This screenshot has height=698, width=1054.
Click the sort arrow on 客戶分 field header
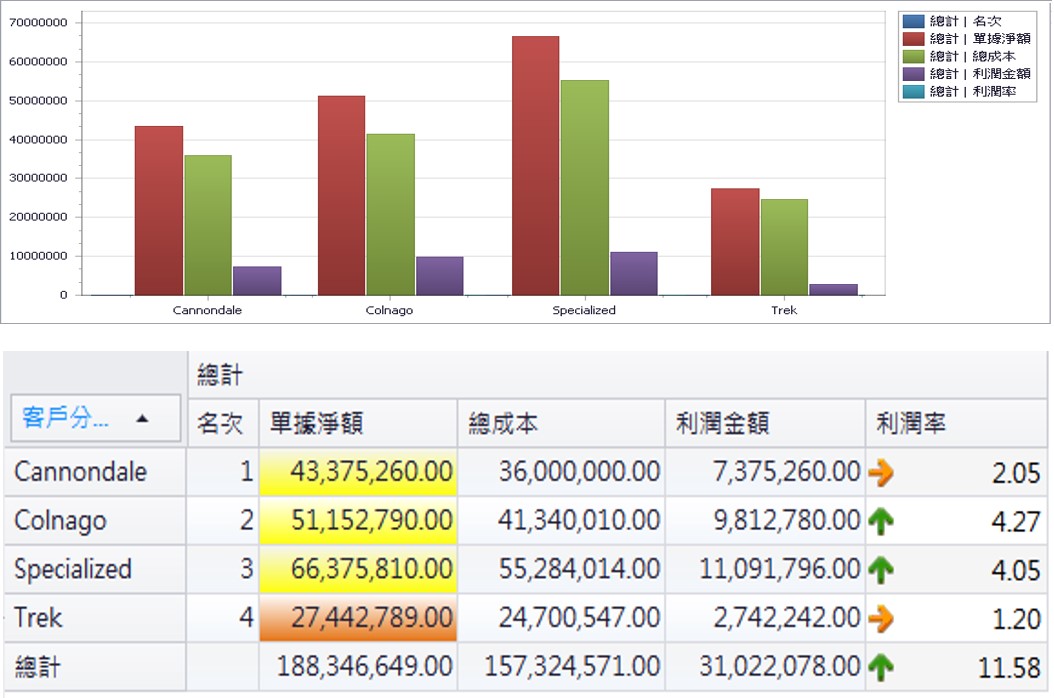point(142,419)
